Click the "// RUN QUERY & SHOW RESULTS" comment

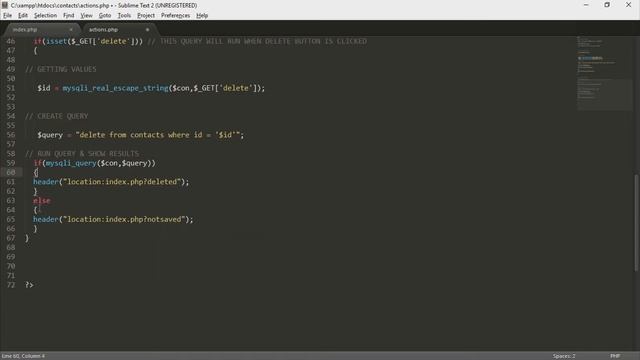point(82,154)
